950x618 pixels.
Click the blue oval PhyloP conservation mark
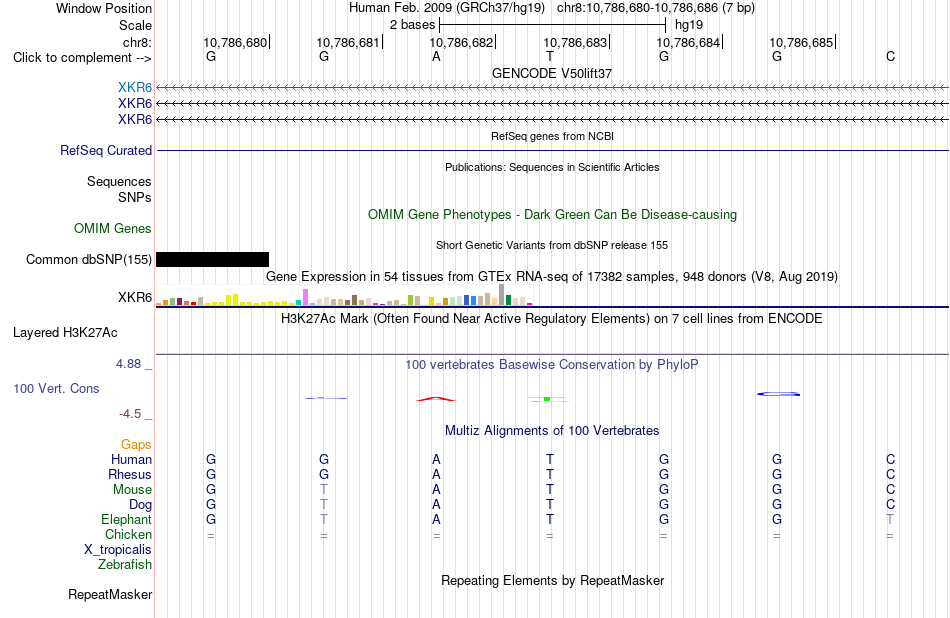[x=779, y=394]
